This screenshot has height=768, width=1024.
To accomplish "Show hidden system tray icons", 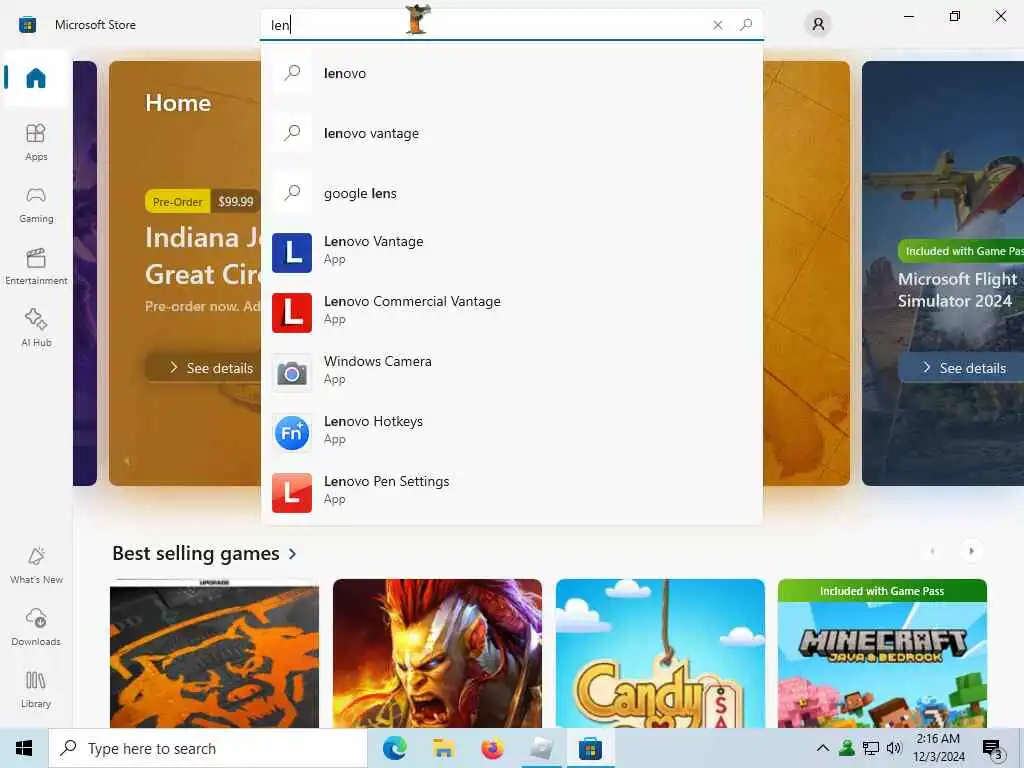I will click(x=823, y=748).
